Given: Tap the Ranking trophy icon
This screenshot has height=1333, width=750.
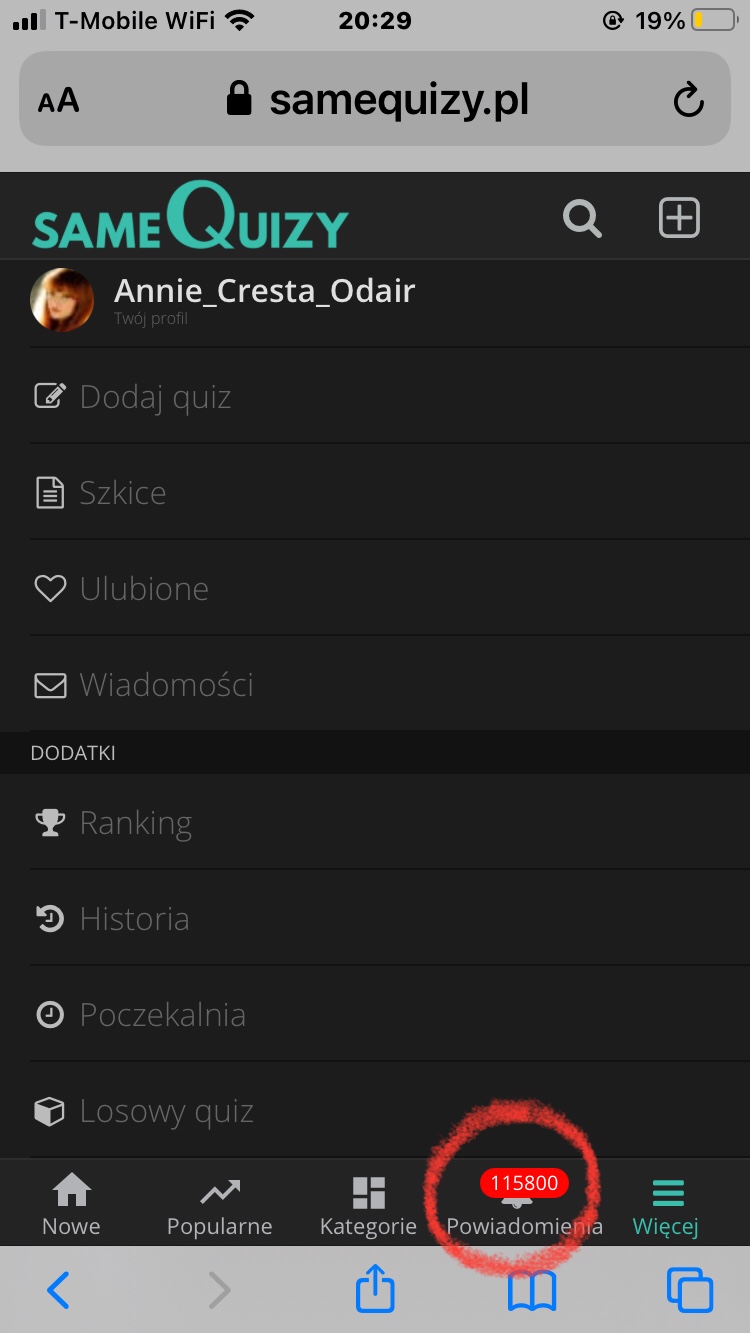Looking at the screenshot, I should click(x=50, y=823).
